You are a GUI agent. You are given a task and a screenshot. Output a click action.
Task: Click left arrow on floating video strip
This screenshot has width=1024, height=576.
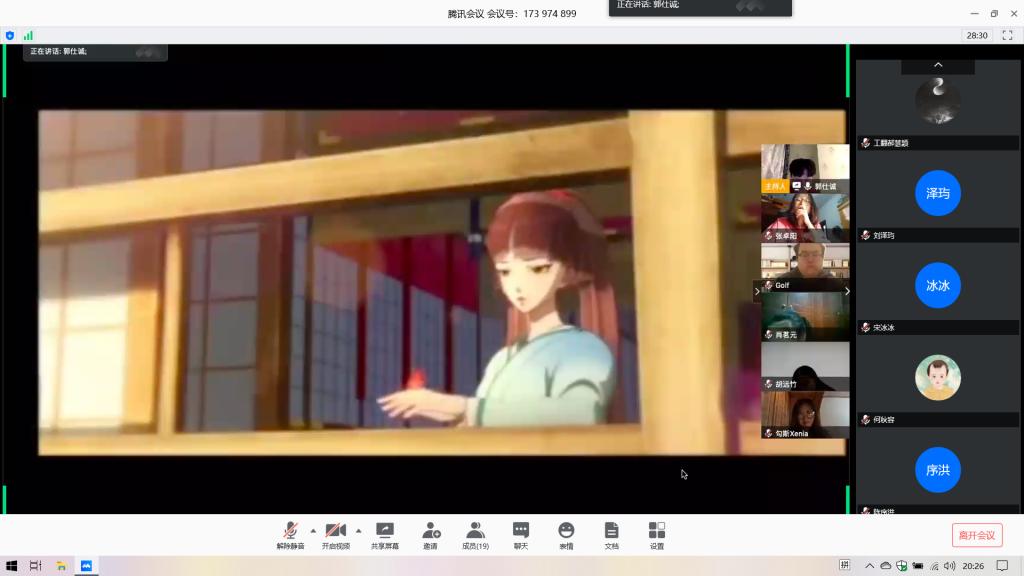click(x=757, y=291)
